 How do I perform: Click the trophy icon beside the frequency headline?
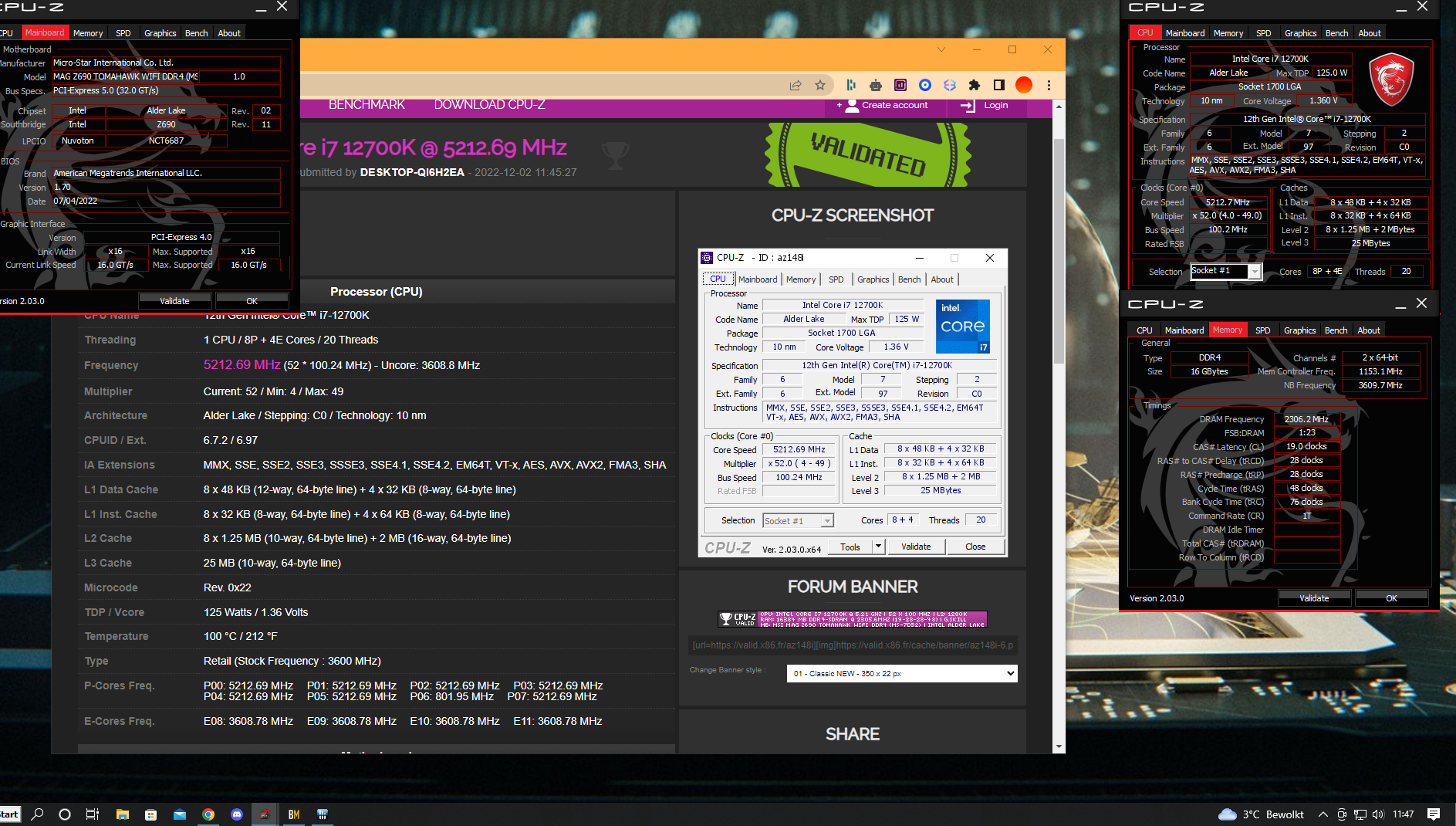point(615,154)
